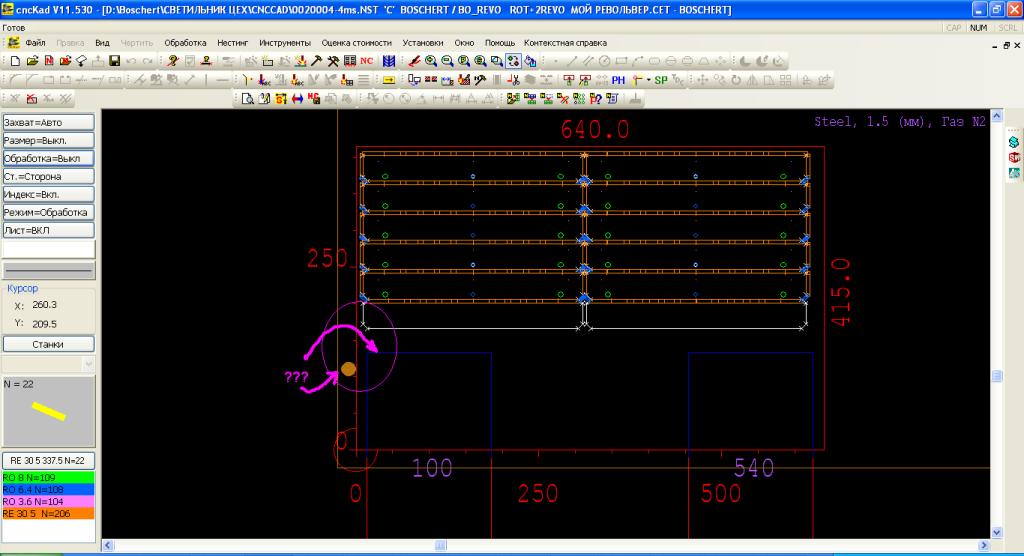This screenshot has height=556, width=1024.
Task: Zoom in with the magnifier plus icon
Action: coord(430,61)
